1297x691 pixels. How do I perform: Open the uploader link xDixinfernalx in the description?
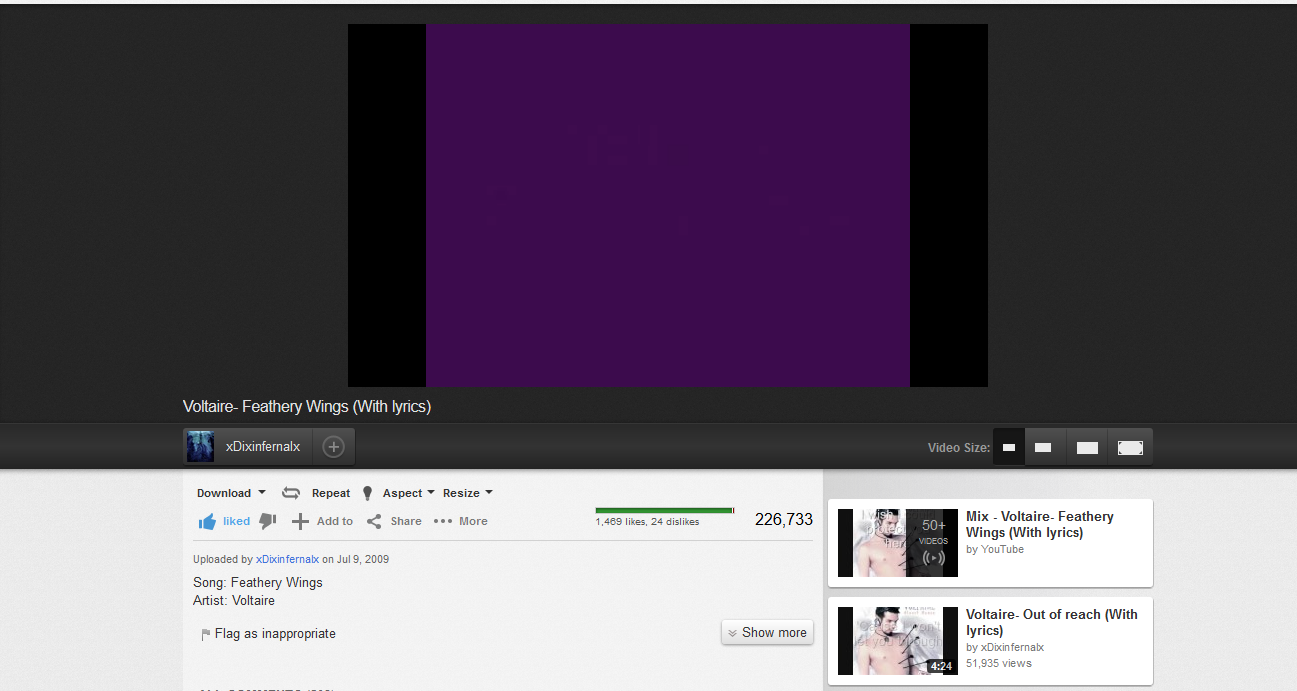(287, 559)
